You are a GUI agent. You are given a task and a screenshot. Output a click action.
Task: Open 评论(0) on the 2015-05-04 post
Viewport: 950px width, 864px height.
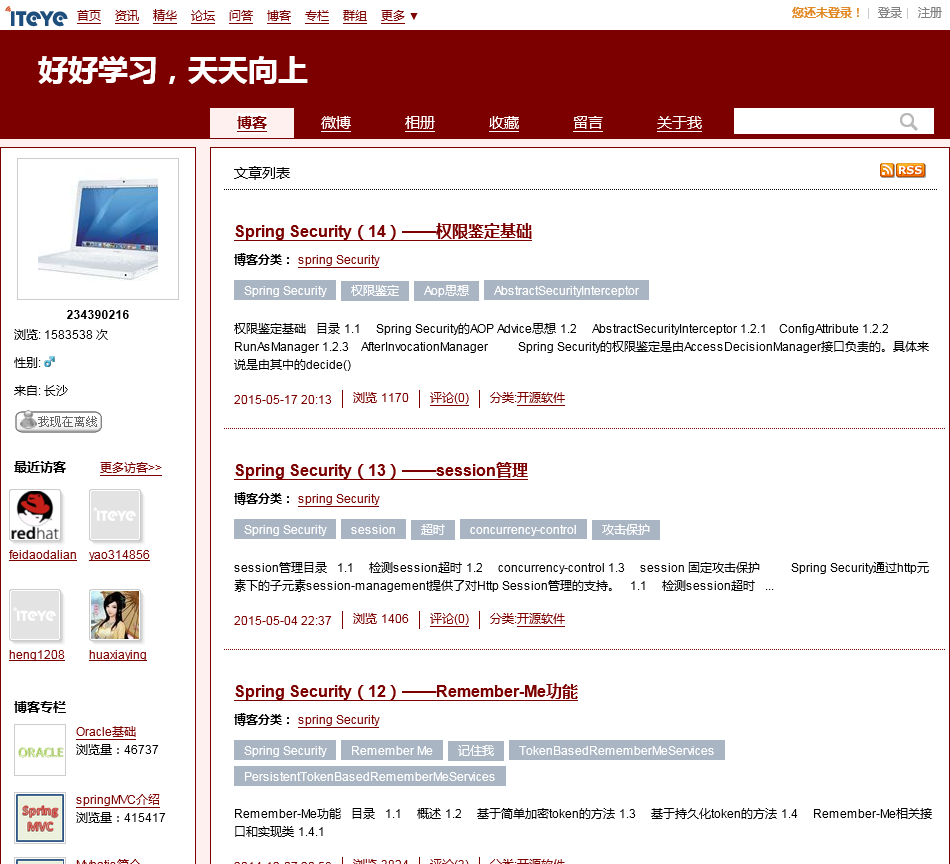(450, 619)
